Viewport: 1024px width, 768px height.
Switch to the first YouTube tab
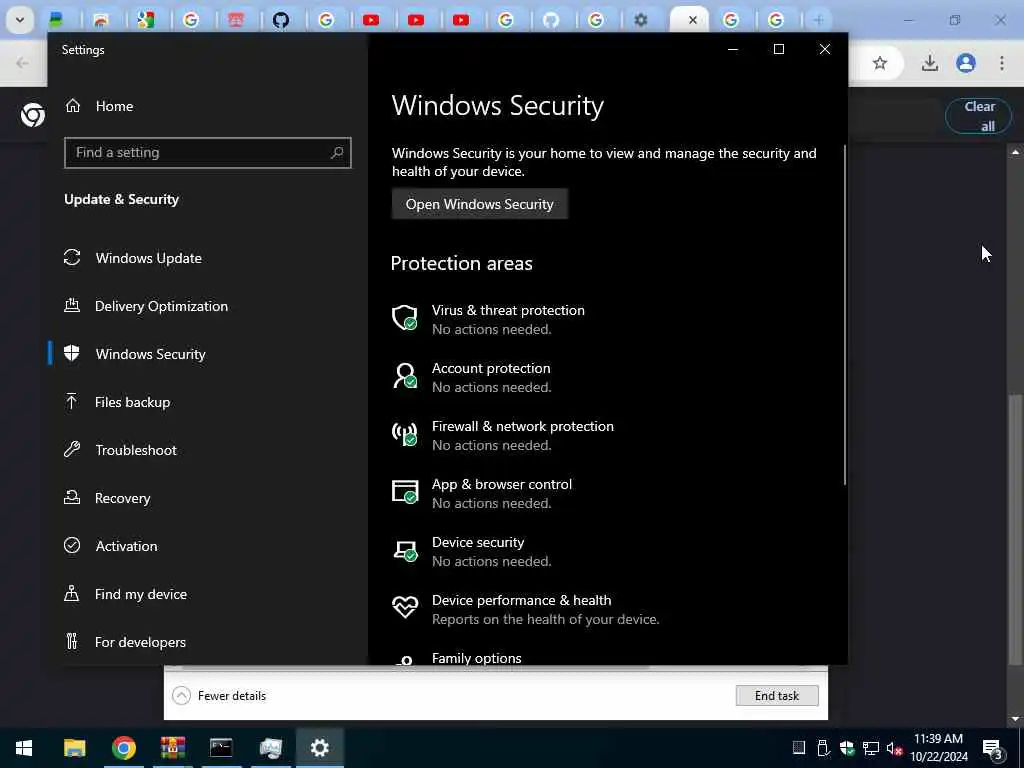tap(371, 20)
